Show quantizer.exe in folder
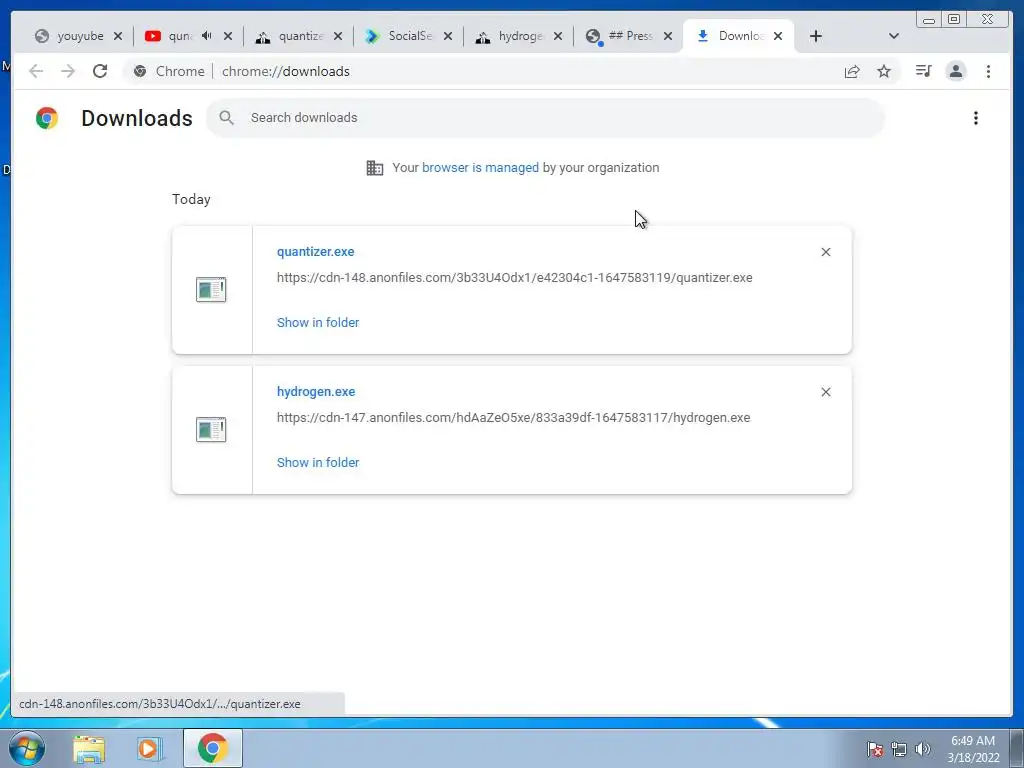Image resolution: width=1024 pixels, height=768 pixels. coord(318,323)
